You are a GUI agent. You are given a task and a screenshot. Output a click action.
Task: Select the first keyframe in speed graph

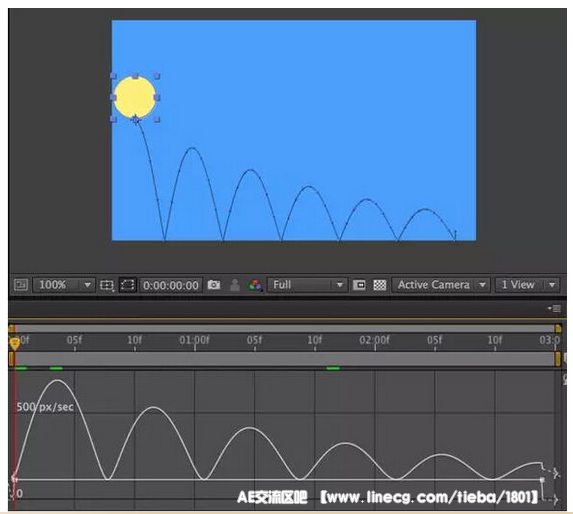14,479
